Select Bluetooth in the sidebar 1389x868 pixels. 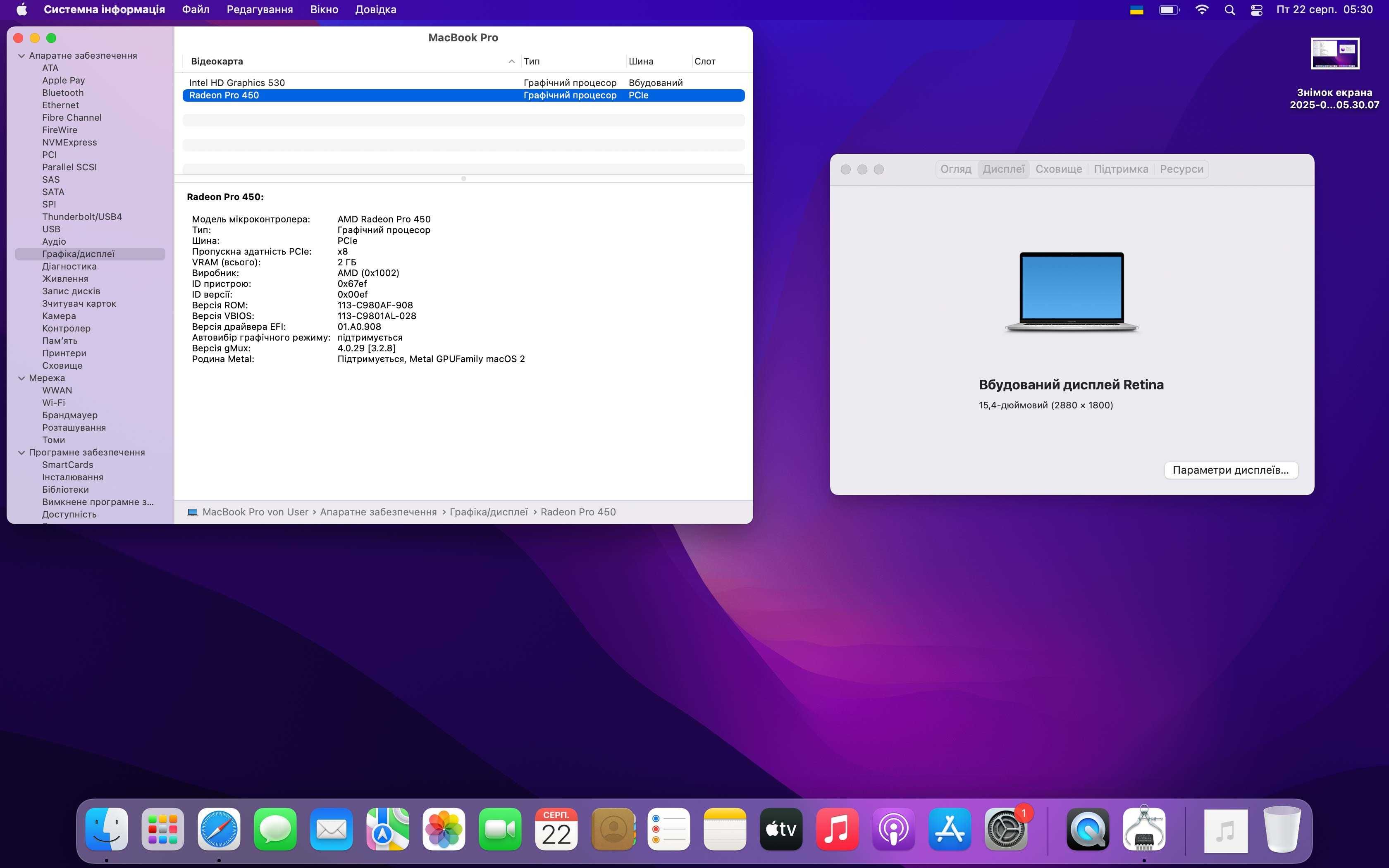pyautogui.click(x=62, y=93)
